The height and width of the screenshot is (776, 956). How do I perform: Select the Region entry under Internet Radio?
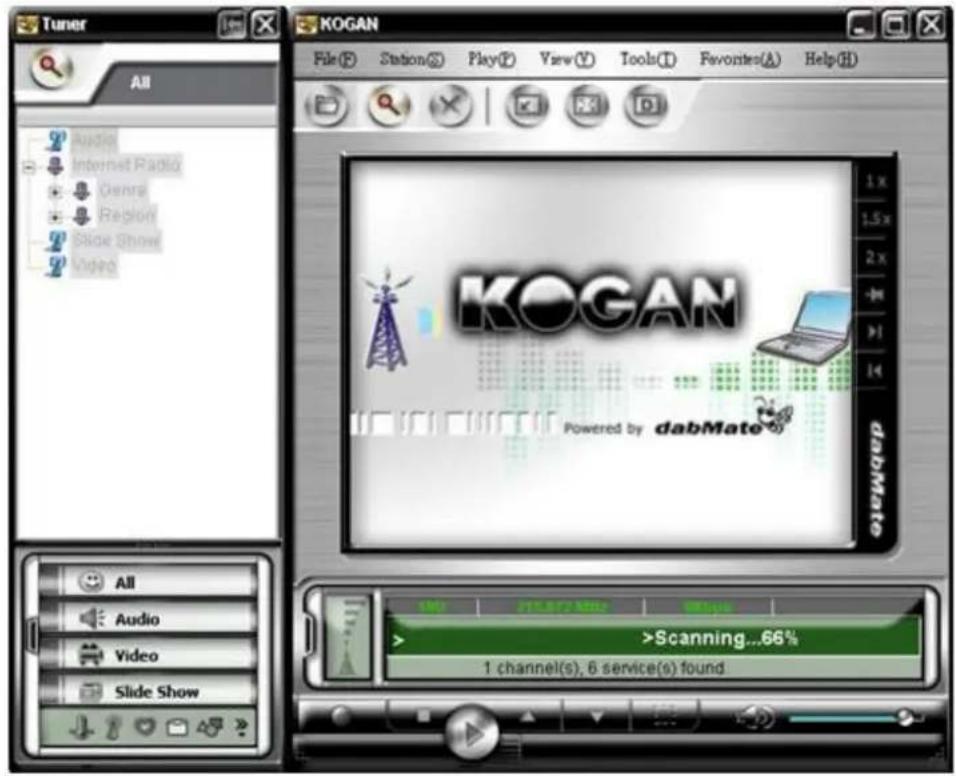tap(127, 215)
